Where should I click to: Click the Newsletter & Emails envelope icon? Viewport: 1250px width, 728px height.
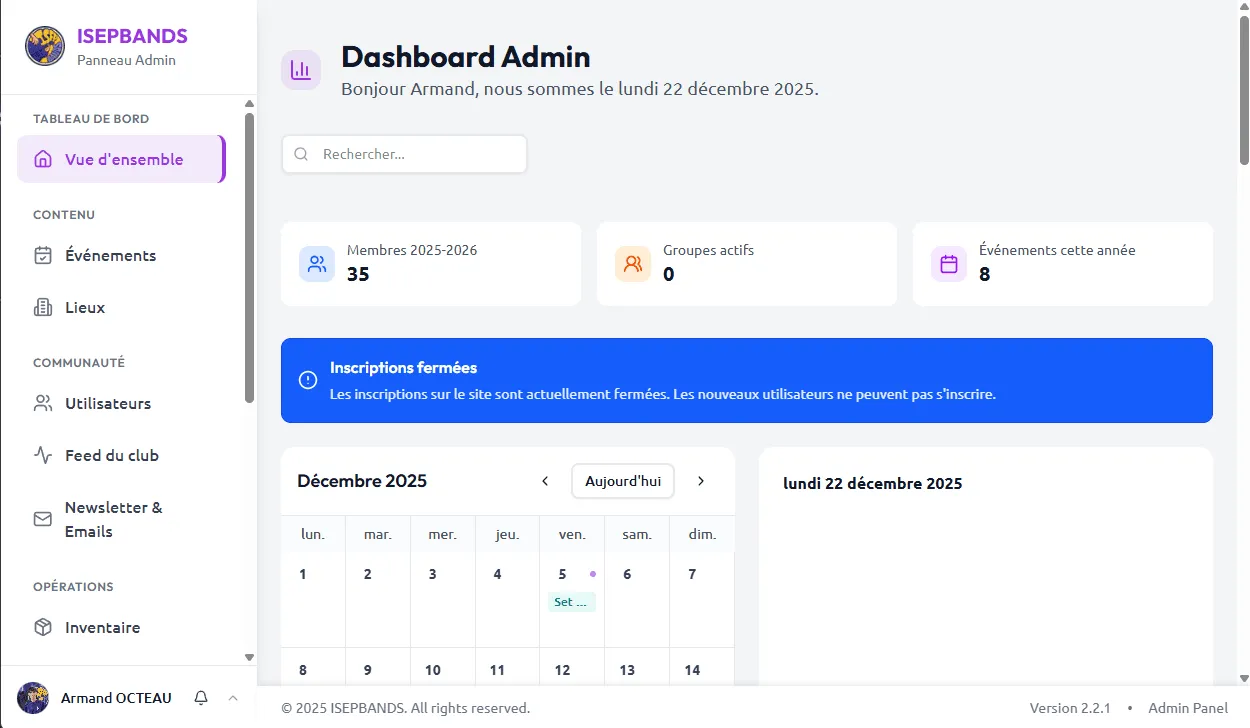41,519
